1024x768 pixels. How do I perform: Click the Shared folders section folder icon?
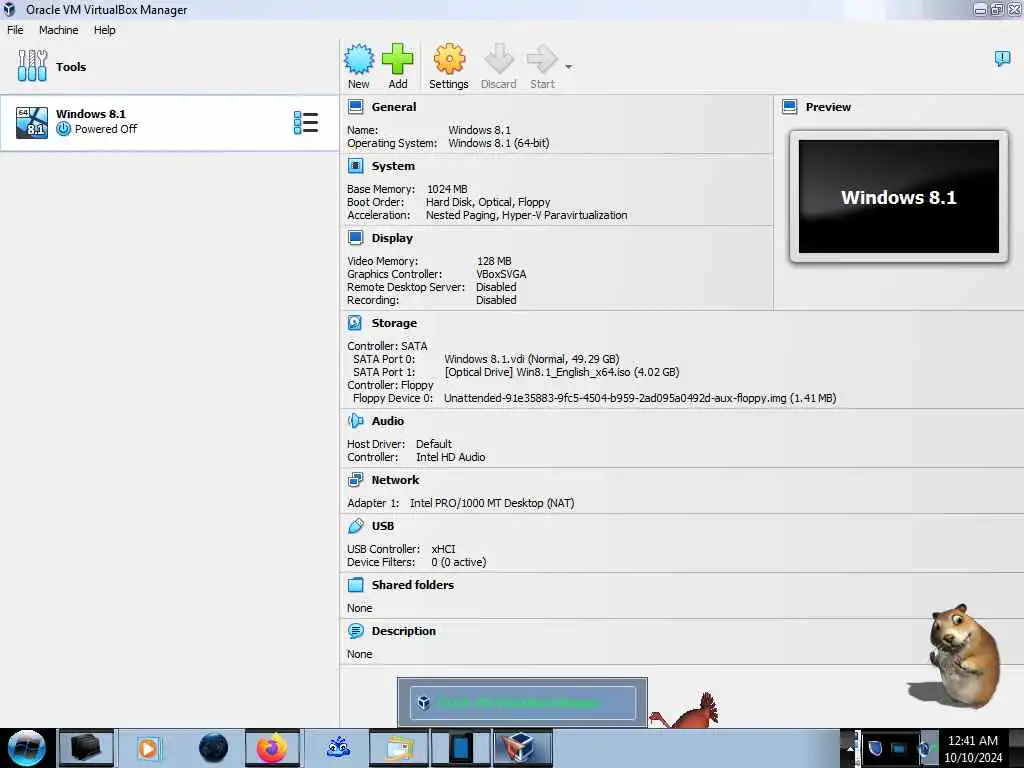[x=355, y=584]
